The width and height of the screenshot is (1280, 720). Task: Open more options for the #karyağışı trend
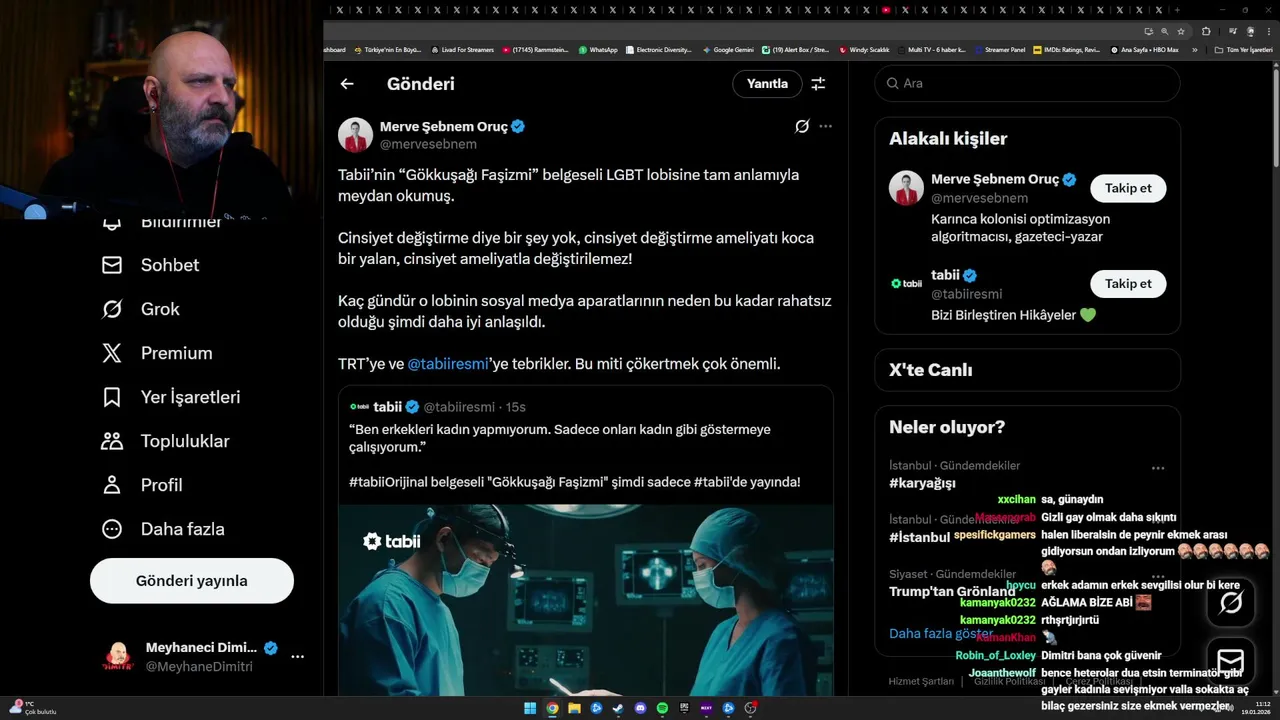[x=1158, y=468]
